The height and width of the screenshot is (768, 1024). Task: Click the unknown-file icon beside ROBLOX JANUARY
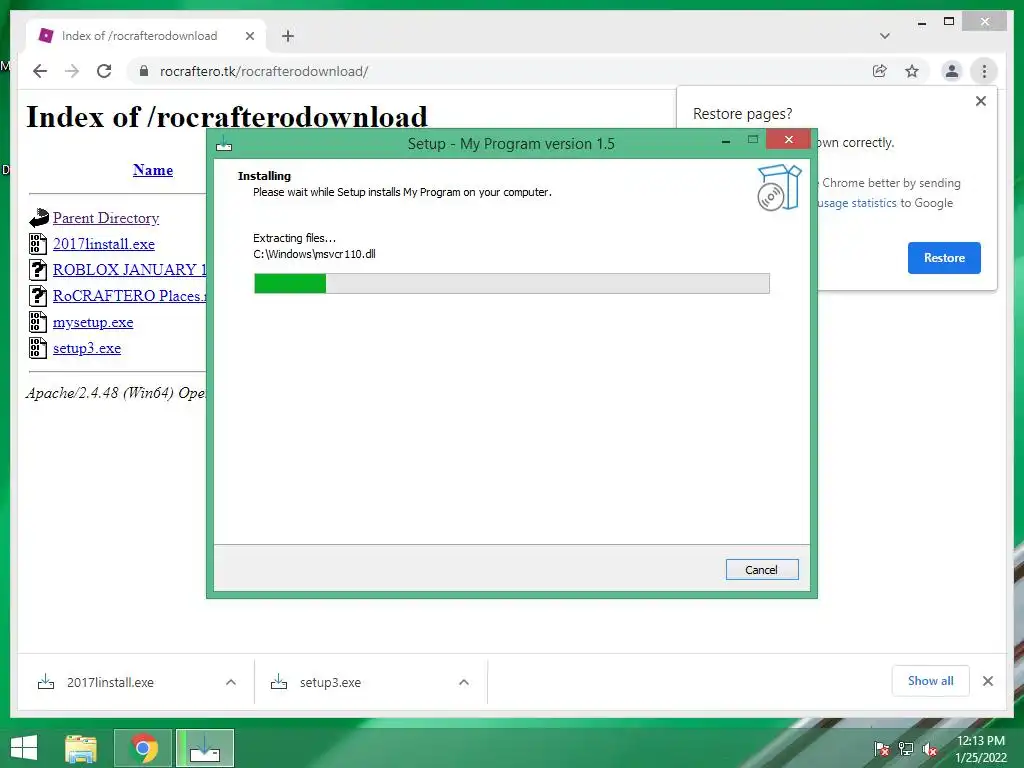[38, 270]
